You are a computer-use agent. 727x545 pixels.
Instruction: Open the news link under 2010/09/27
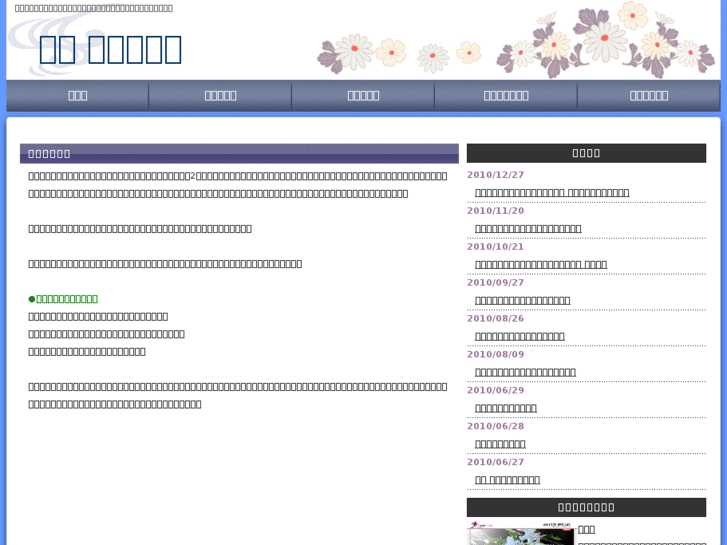coord(522,300)
